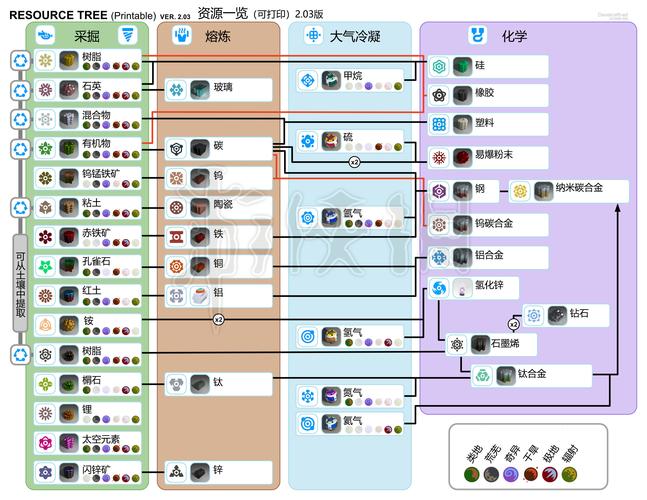Click the 塑料 symbol icon
This screenshot has height=500, width=647.
pyautogui.click(x=439, y=124)
